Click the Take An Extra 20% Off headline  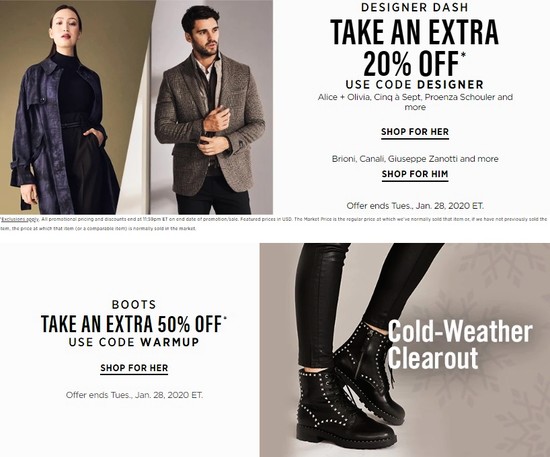[414, 47]
